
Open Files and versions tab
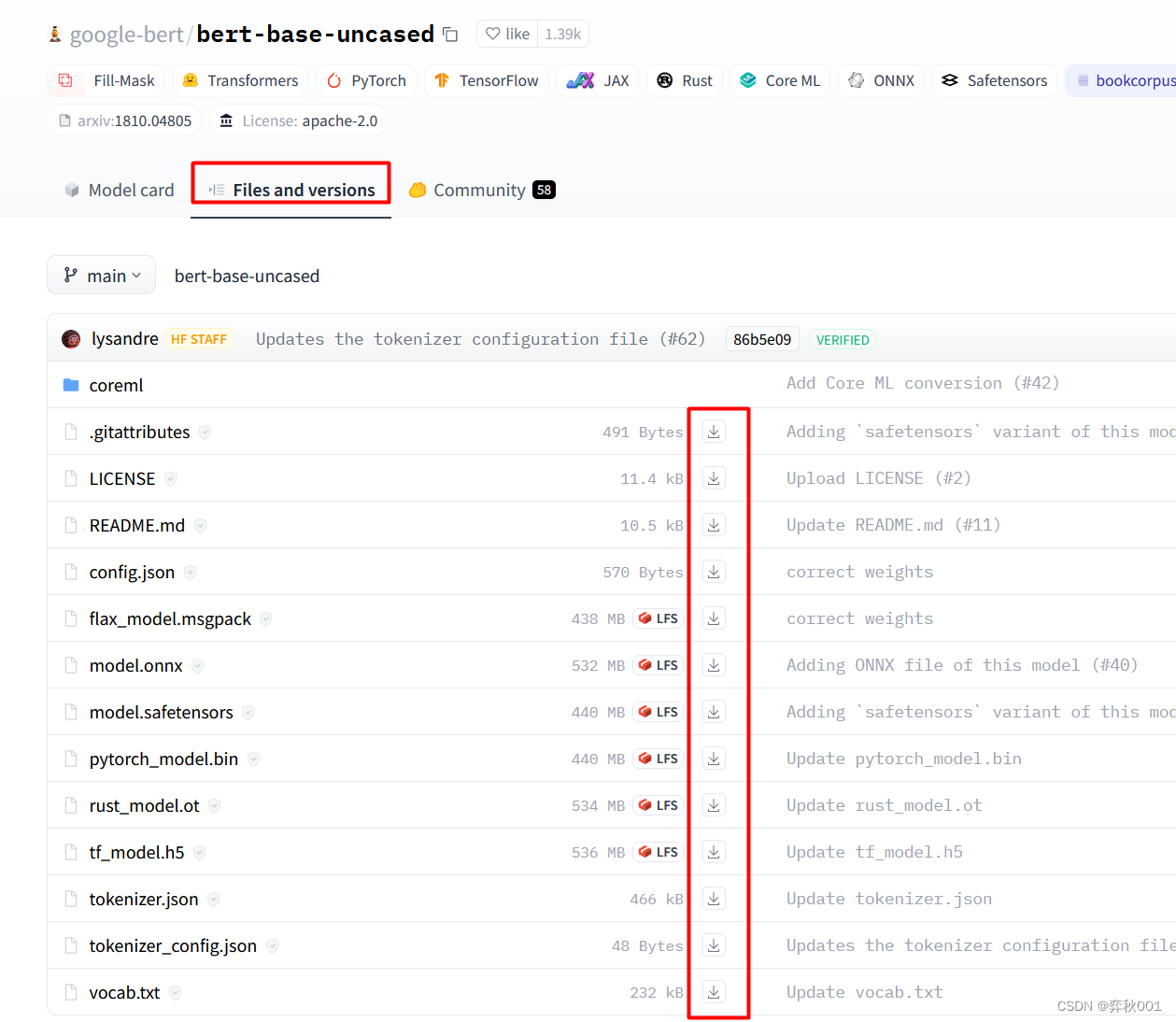(x=291, y=190)
